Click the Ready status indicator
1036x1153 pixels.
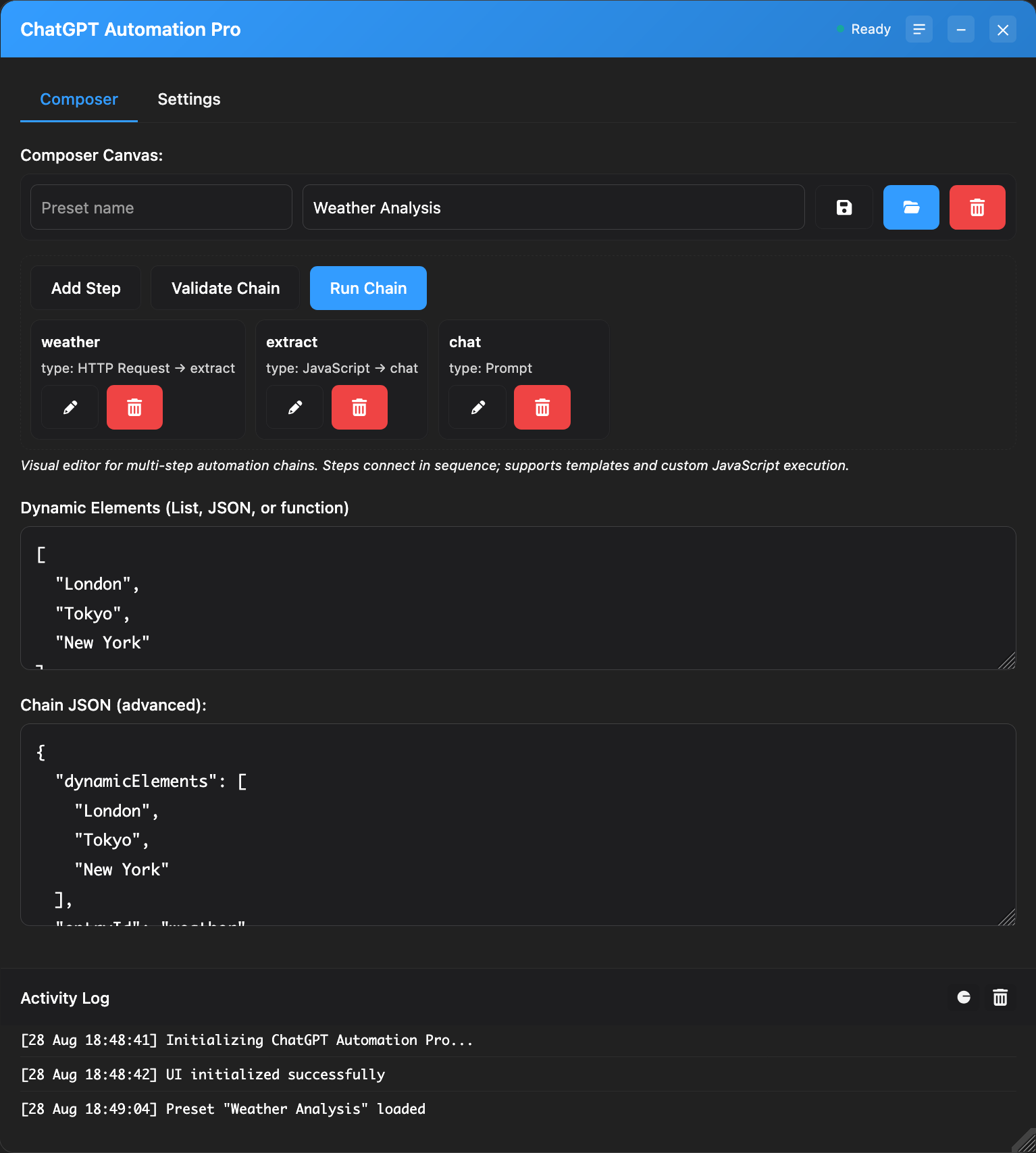click(864, 29)
